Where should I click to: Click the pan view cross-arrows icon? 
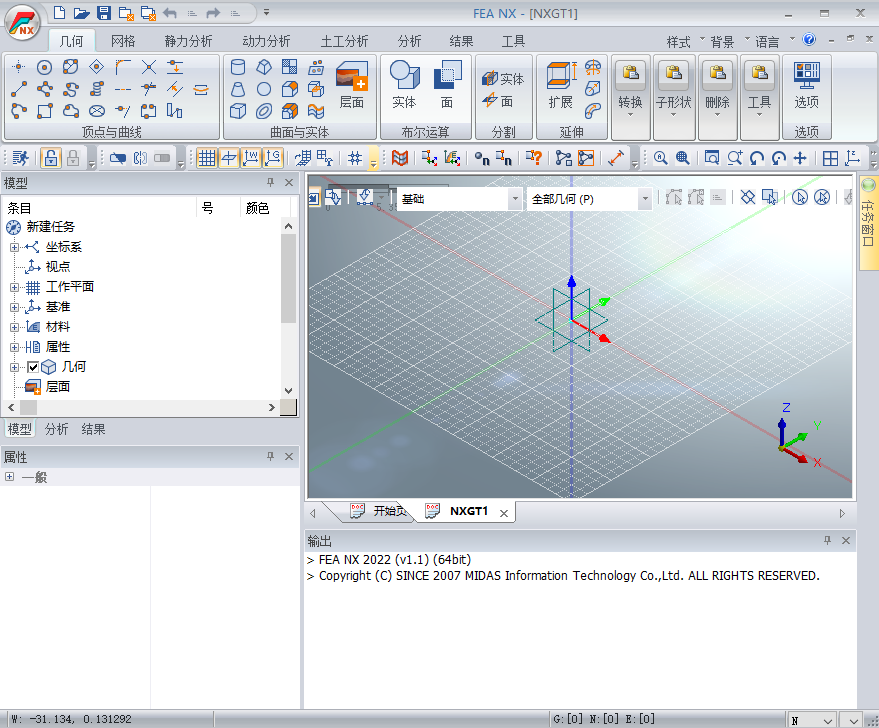799,158
